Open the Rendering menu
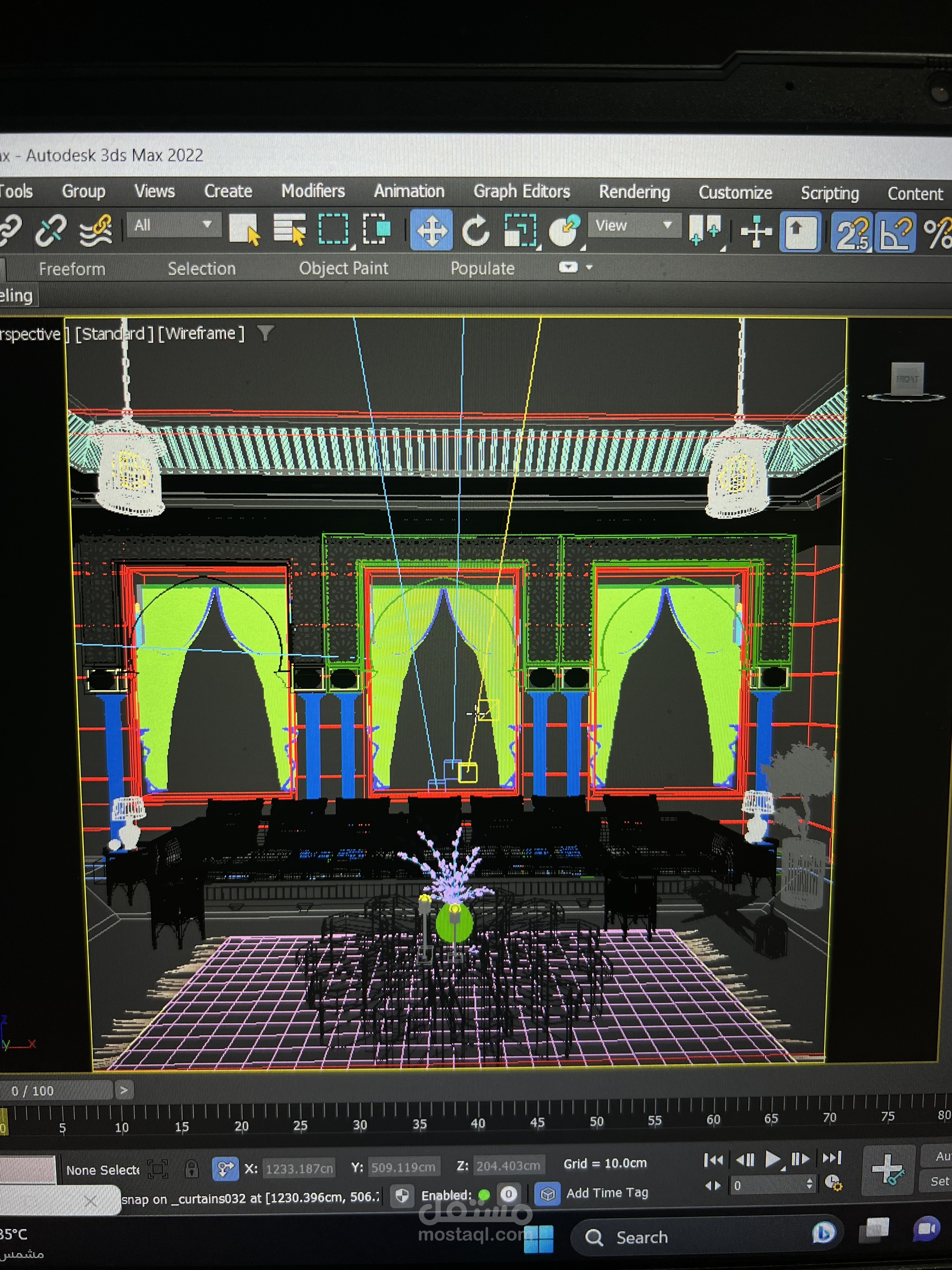Viewport: 952px width, 1270px height. point(634,192)
